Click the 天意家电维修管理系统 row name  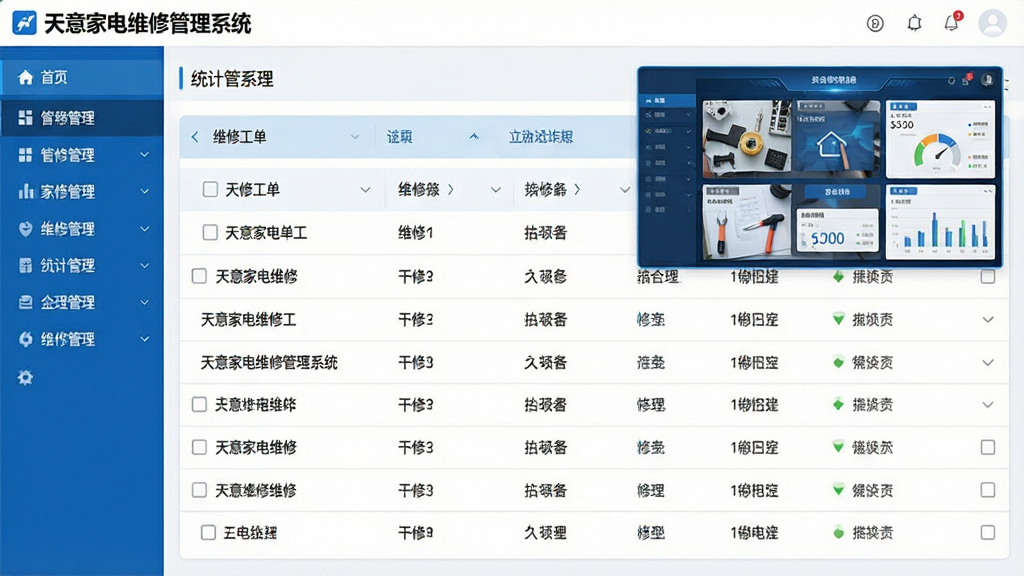tap(269, 362)
